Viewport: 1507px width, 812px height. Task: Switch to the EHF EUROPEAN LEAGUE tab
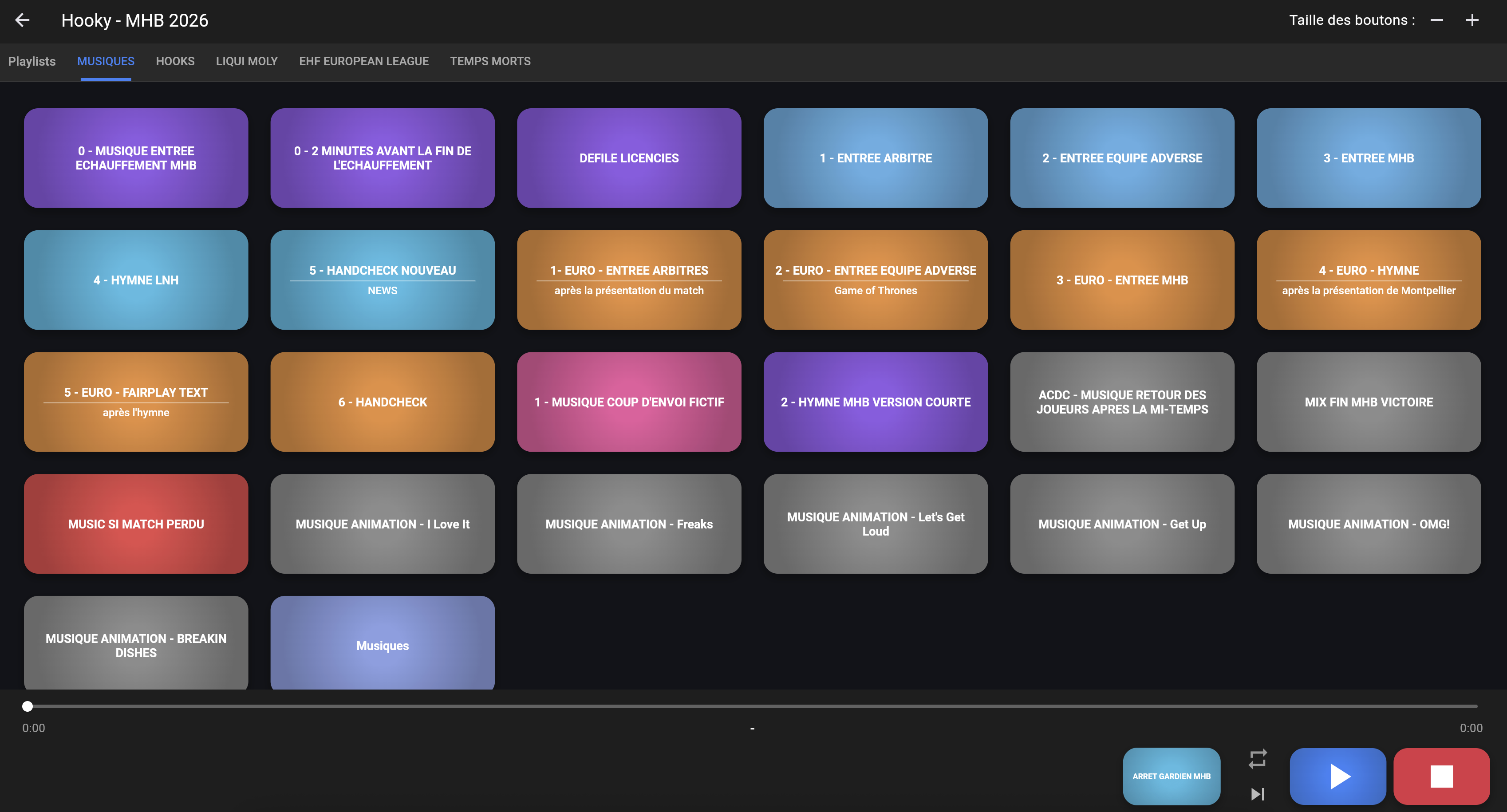click(x=364, y=61)
